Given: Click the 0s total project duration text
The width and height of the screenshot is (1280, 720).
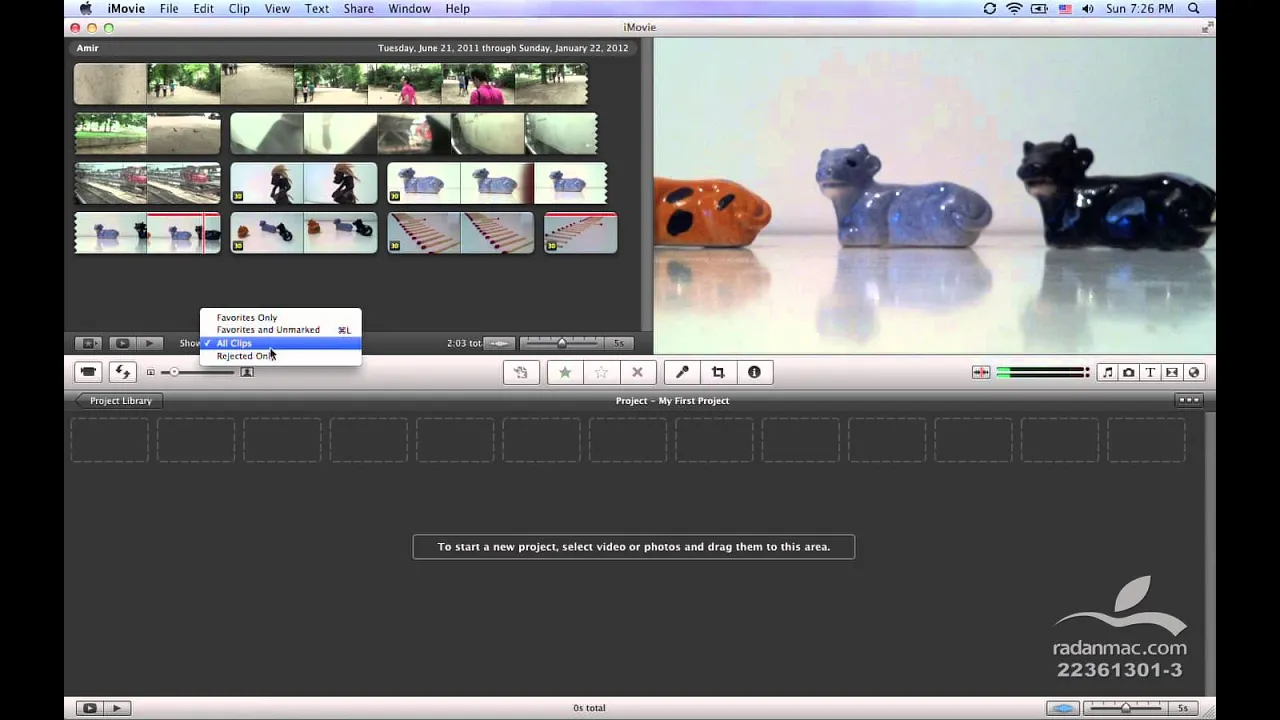Looking at the screenshot, I should pos(589,708).
